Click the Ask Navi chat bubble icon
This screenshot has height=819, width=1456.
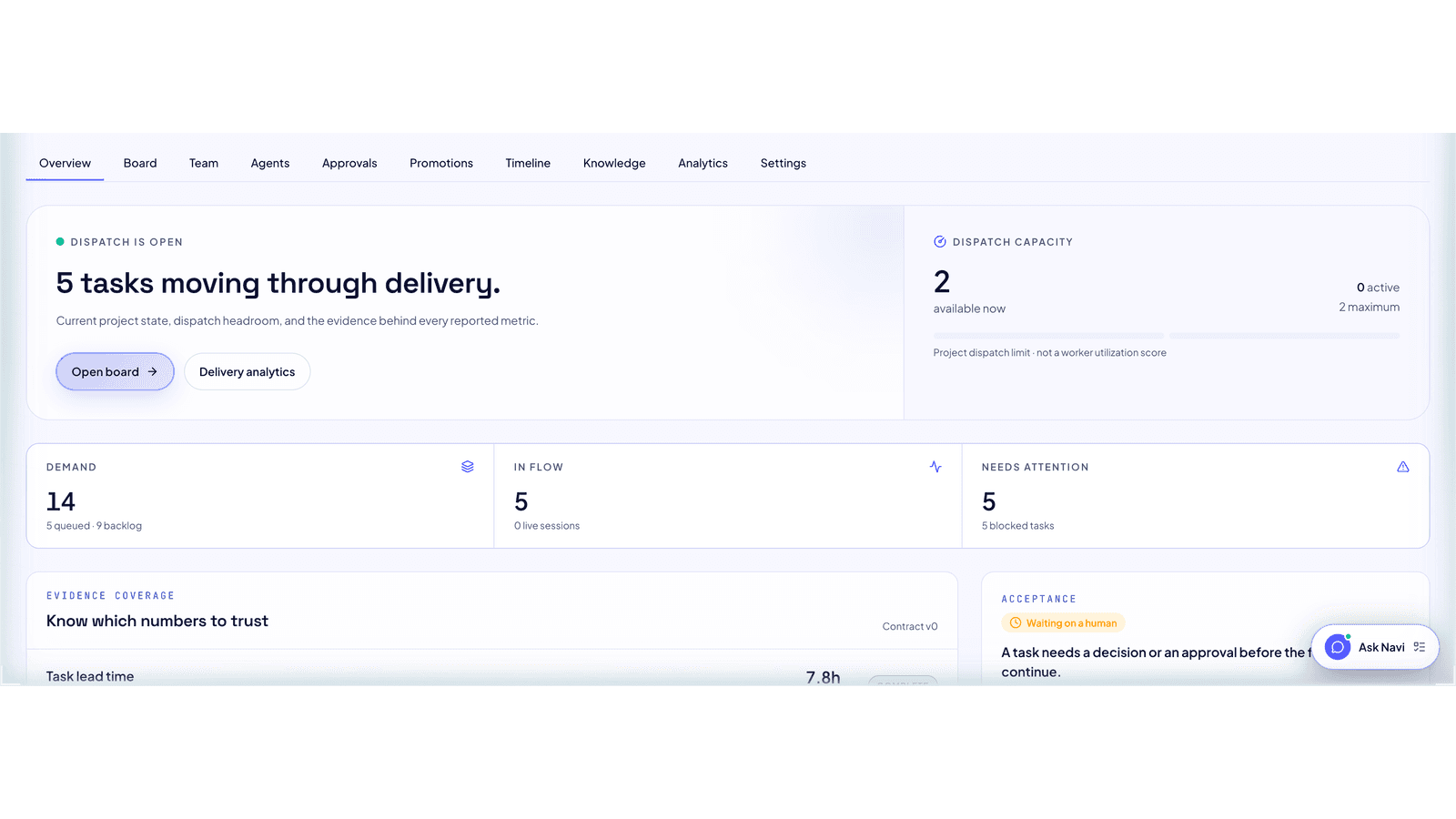tap(1338, 647)
